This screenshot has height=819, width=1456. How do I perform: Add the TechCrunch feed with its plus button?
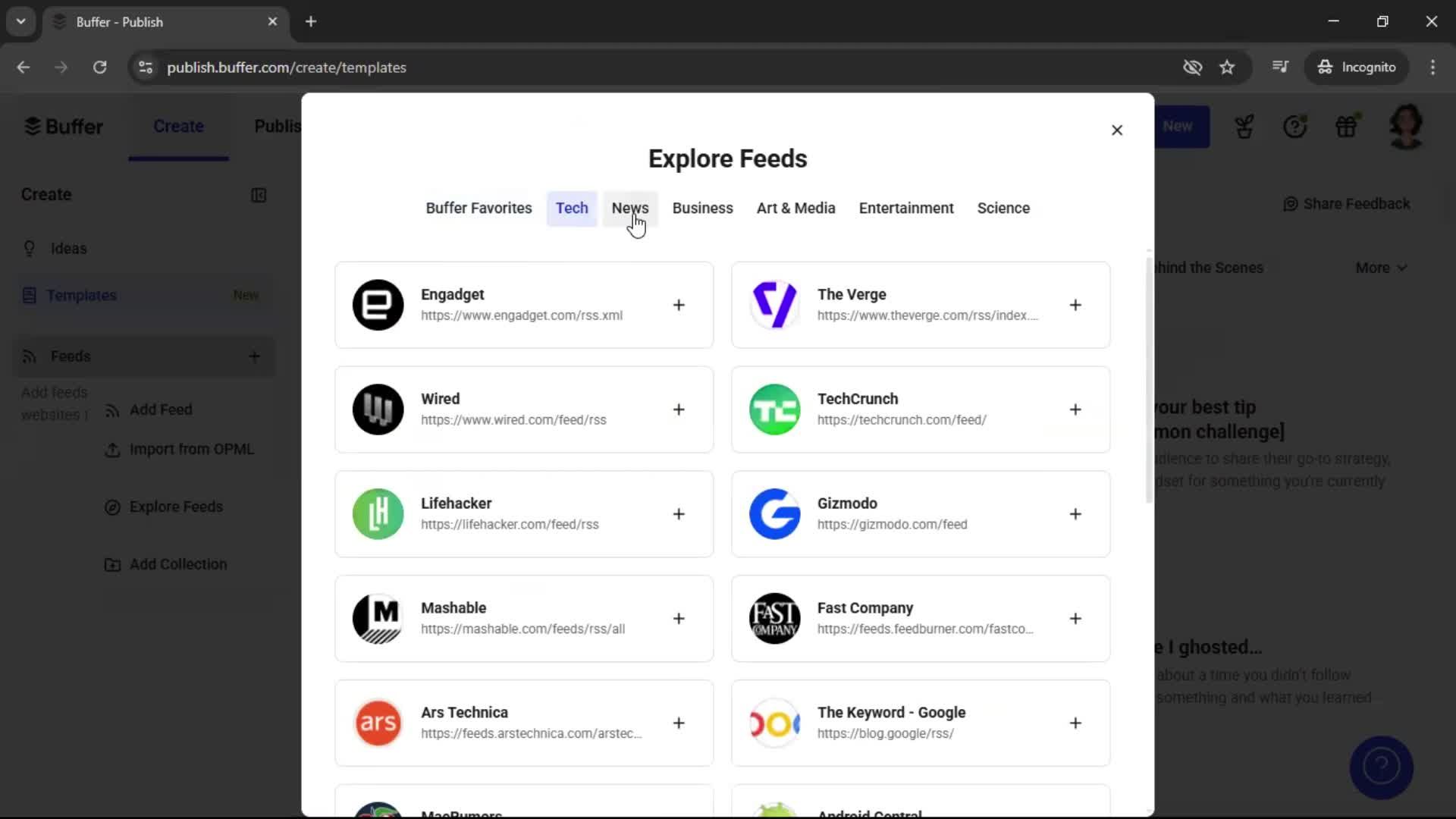tap(1076, 409)
